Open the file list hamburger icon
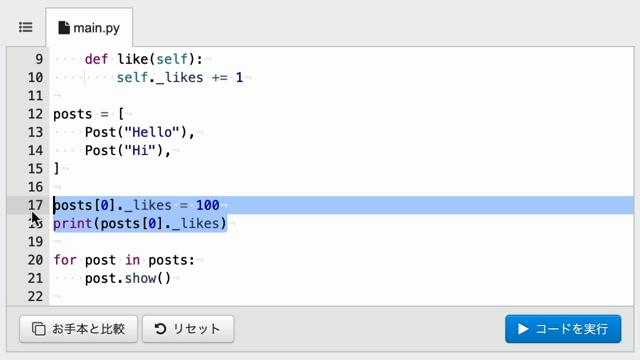Viewport: 640px width, 360px height. (26, 27)
